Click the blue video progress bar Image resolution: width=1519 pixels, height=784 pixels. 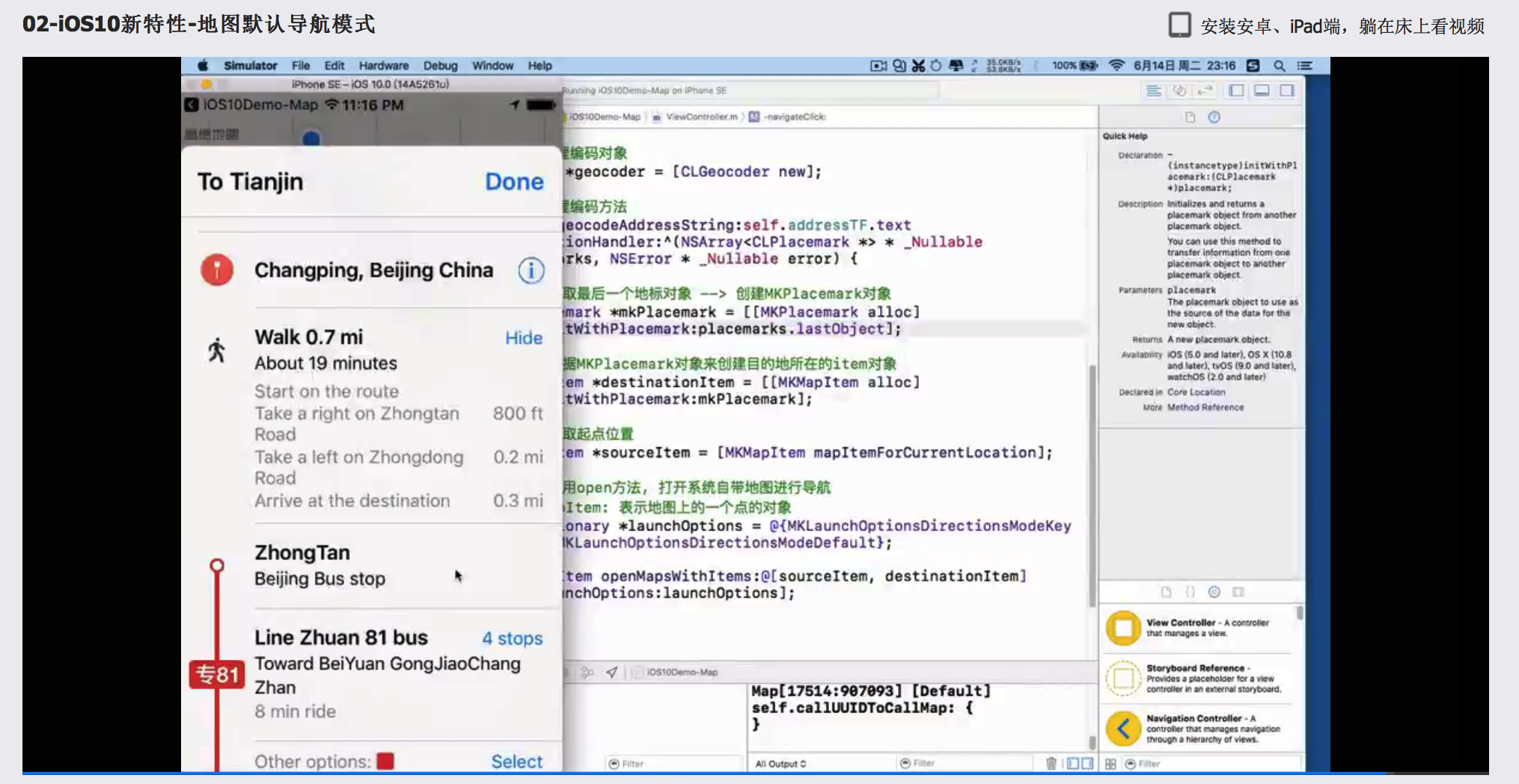703,773
